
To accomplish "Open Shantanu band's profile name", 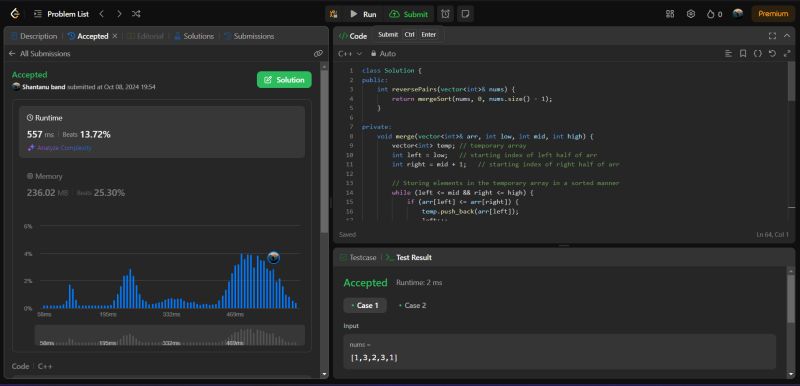I will (x=43, y=87).
